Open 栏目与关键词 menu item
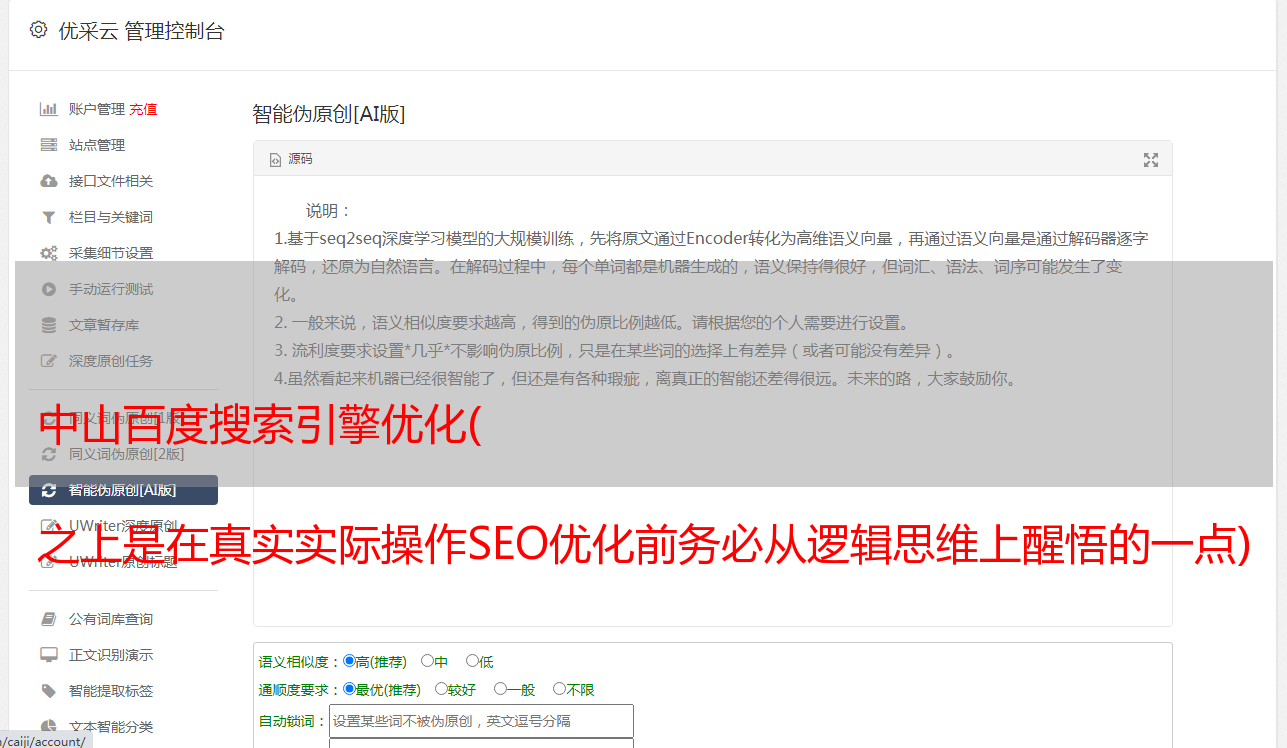This screenshot has width=1287, height=748. point(111,217)
